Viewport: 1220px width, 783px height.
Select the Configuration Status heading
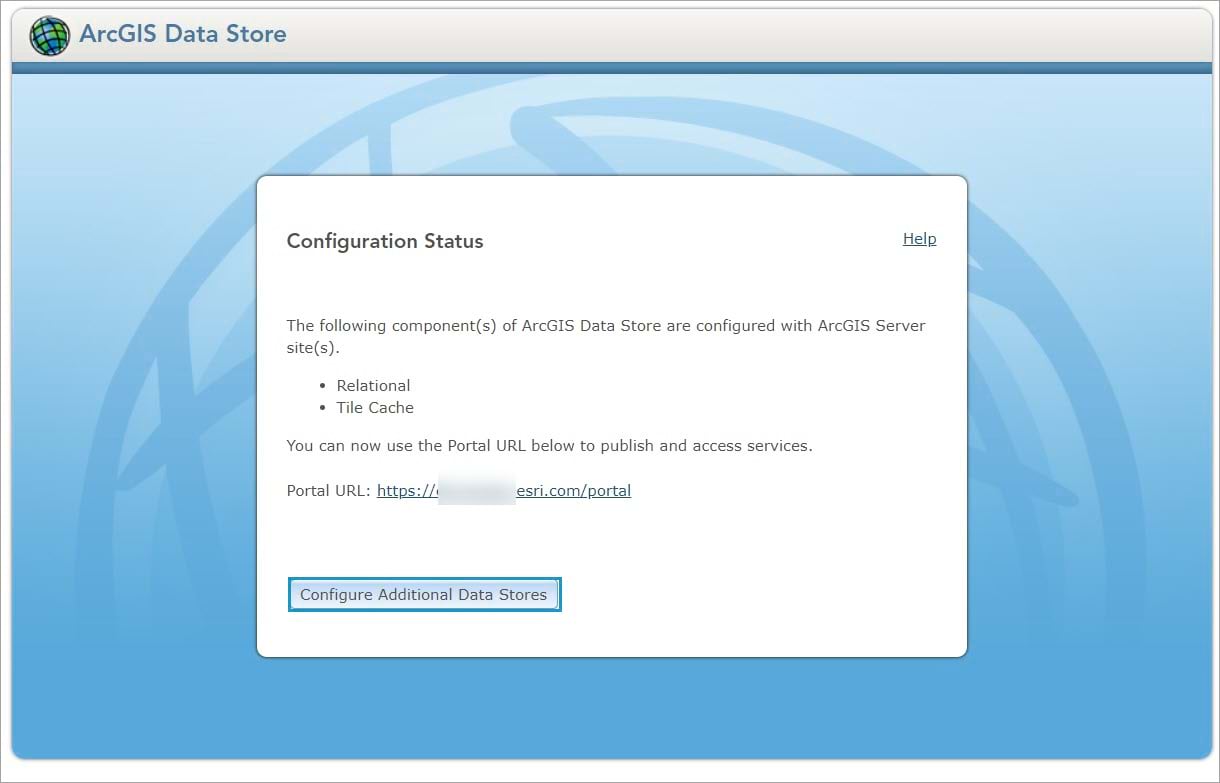385,241
